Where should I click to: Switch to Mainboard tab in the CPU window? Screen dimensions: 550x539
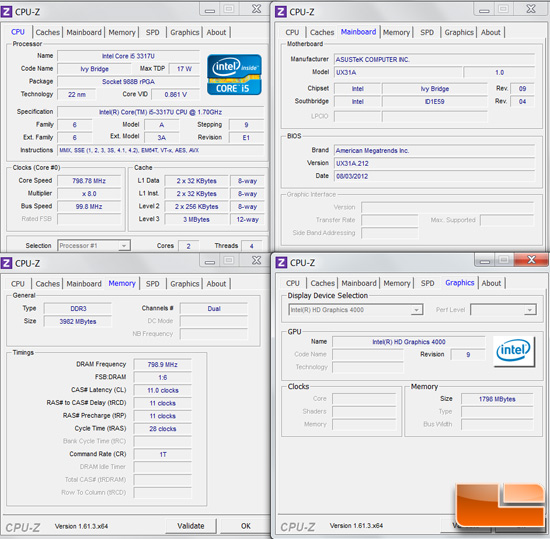click(84, 32)
